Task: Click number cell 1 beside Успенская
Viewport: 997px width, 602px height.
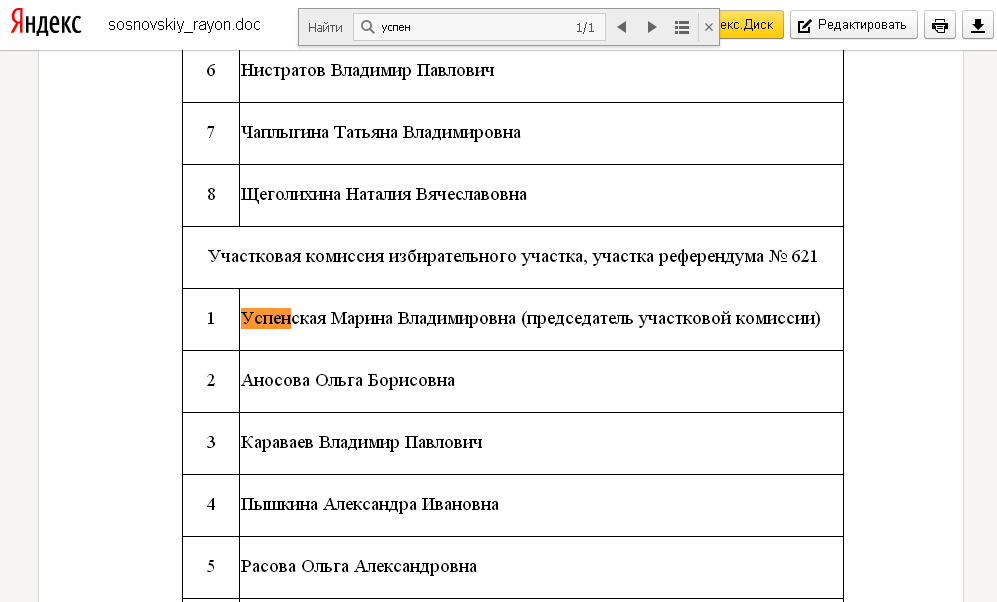Action: click(x=211, y=318)
